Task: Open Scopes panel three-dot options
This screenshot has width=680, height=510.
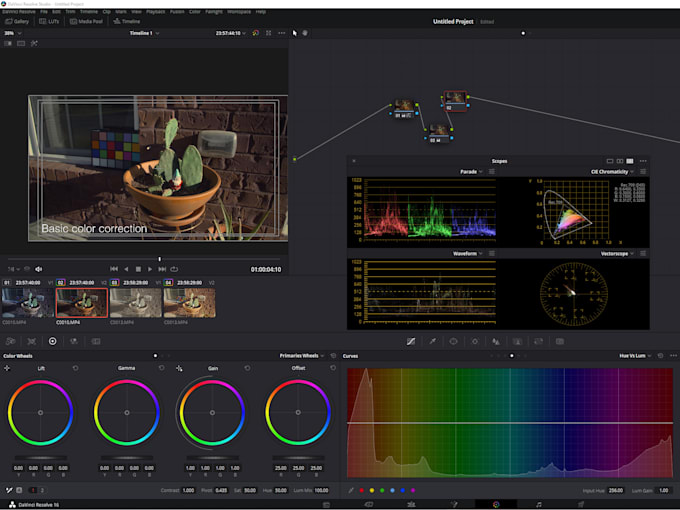Action: tap(643, 161)
